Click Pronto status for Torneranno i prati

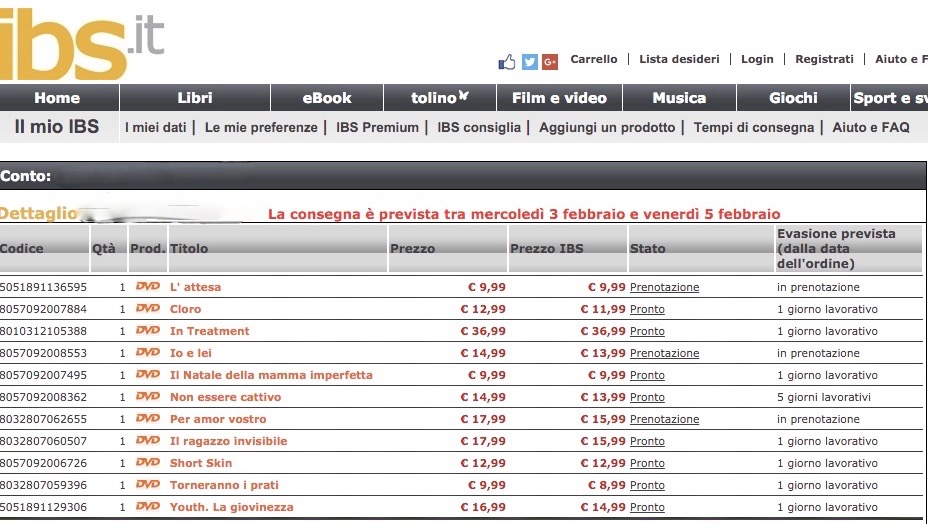click(647, 485)
